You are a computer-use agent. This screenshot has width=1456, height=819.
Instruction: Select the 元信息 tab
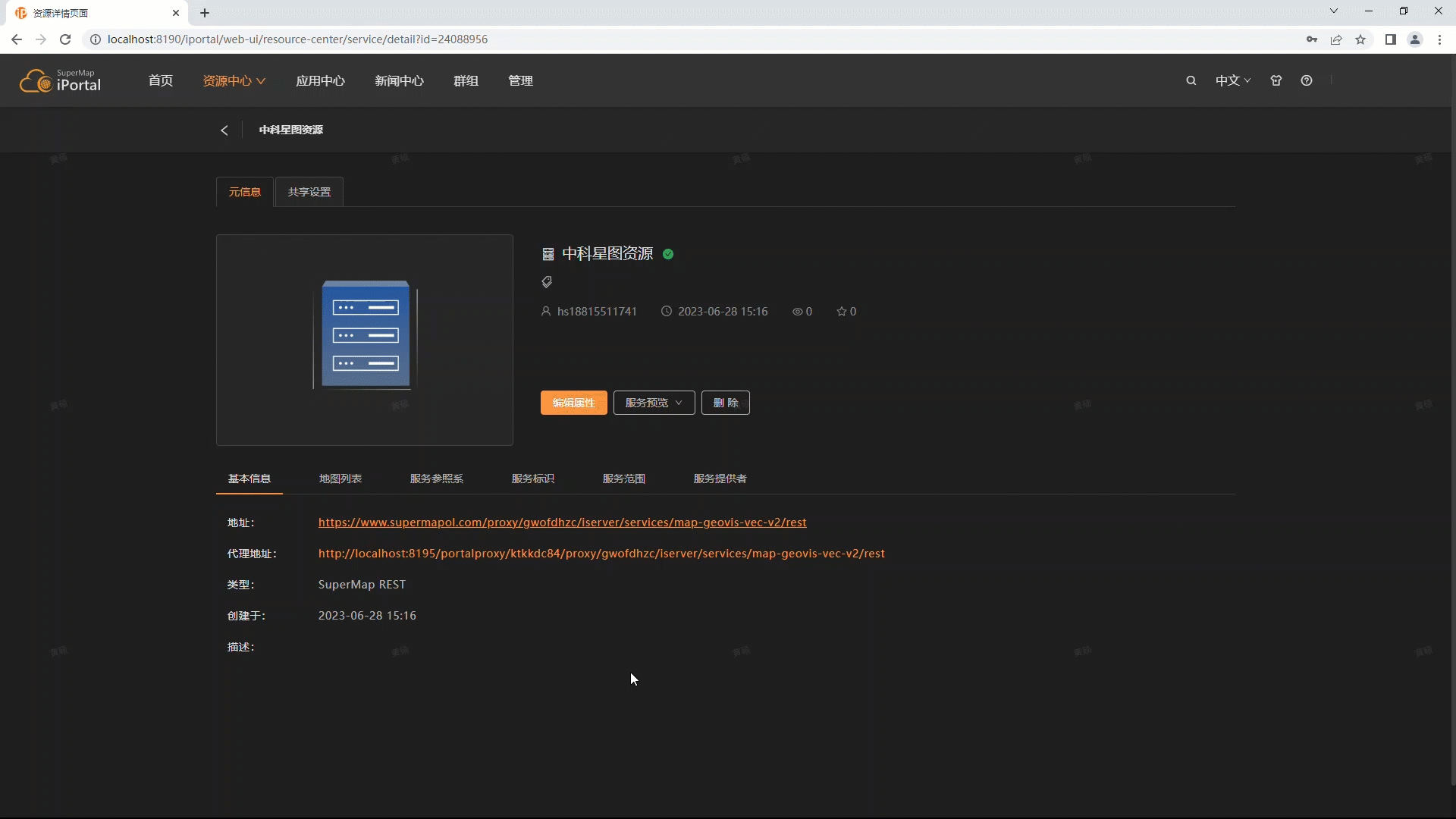tap(245, 192)
